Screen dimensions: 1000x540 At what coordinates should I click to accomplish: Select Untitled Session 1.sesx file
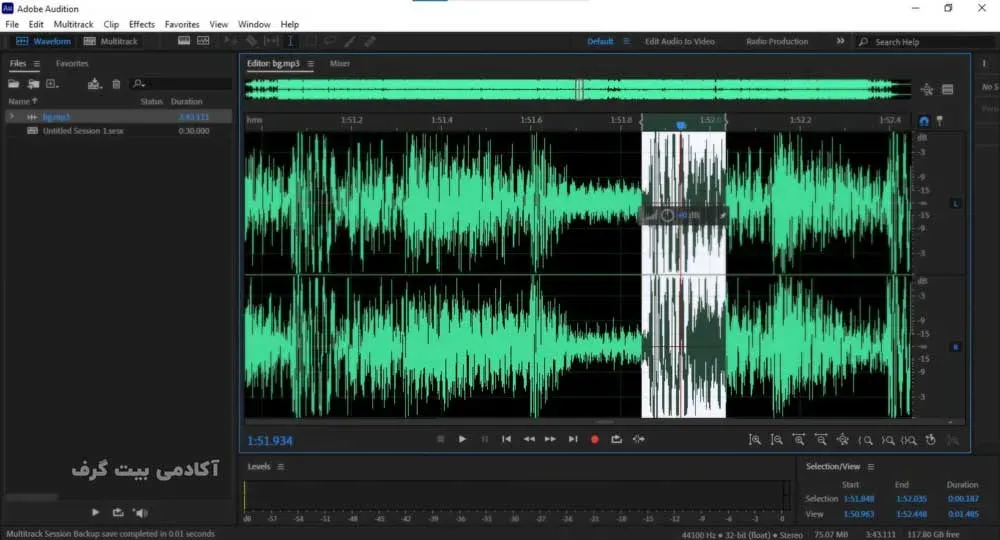coord(83,131)
